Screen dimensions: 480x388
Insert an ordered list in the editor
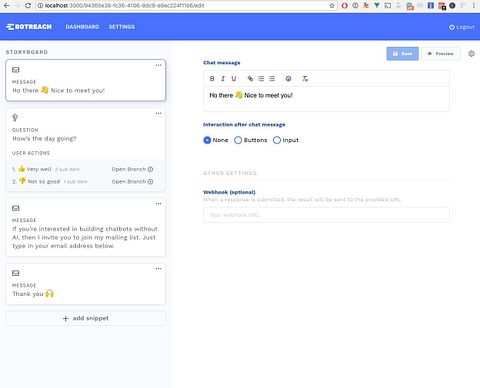pyautogui.click(x=261, y=79)
